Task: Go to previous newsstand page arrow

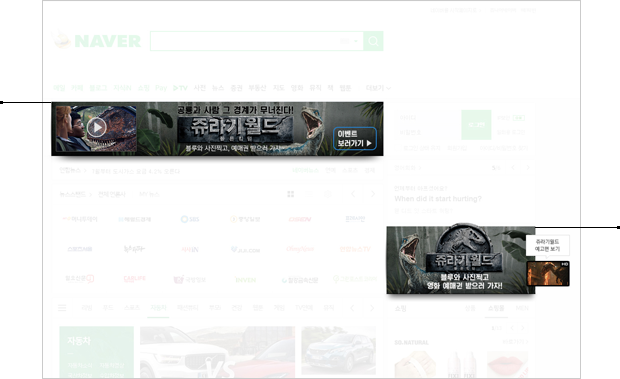Action: [x=353, y=194]
